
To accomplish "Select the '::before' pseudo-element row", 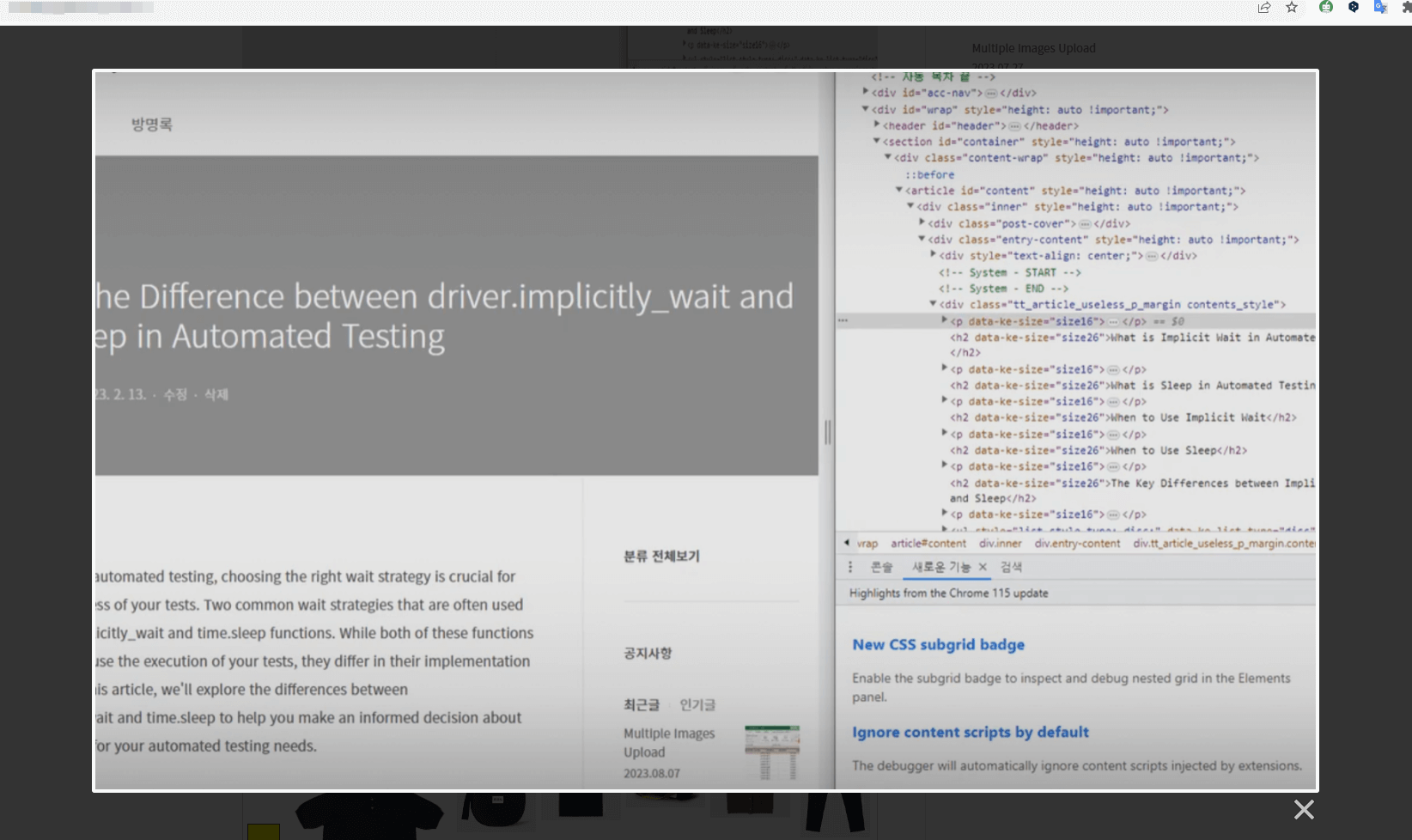I will click(x=929, y=174).
